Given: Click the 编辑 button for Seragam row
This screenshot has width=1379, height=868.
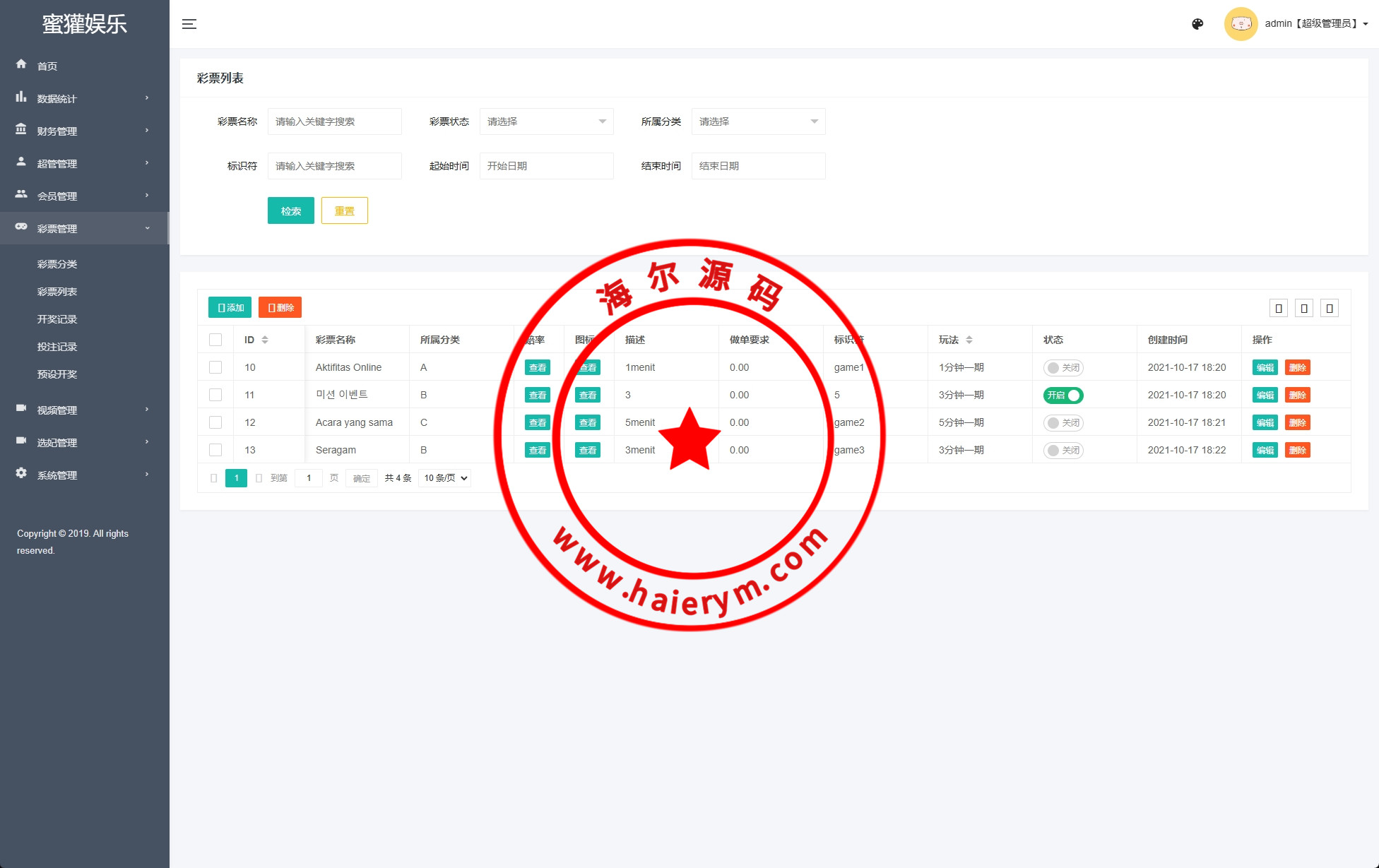Looking at the screenshot, I should pos(1265,451).
